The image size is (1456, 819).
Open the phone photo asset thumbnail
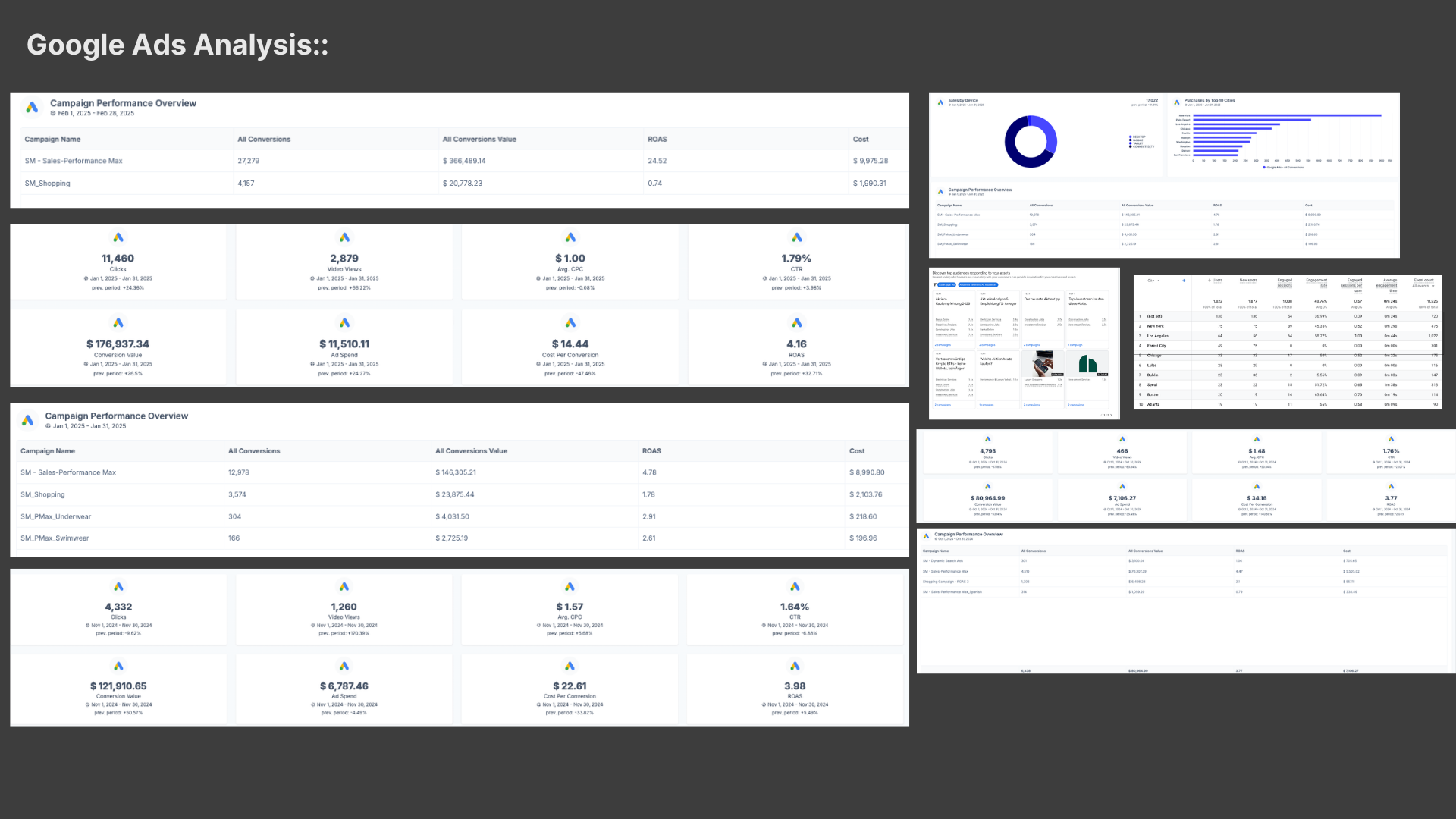[x=1043, y=364]
